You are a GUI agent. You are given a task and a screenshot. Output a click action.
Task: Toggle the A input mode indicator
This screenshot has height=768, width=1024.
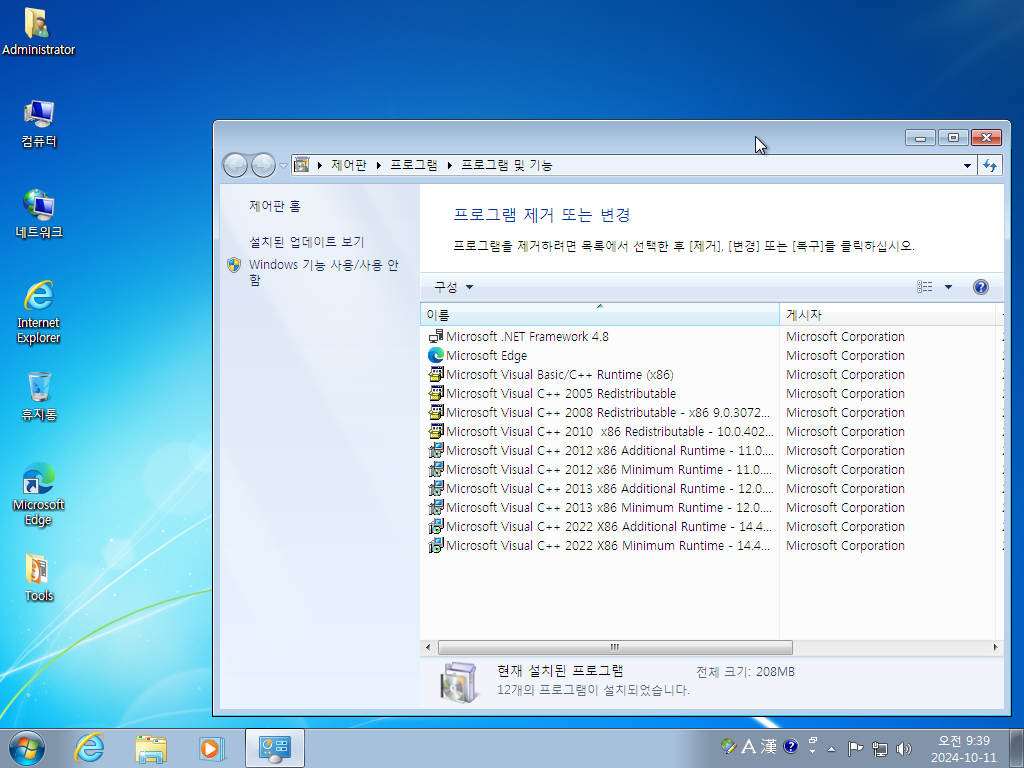pos(748,746)
